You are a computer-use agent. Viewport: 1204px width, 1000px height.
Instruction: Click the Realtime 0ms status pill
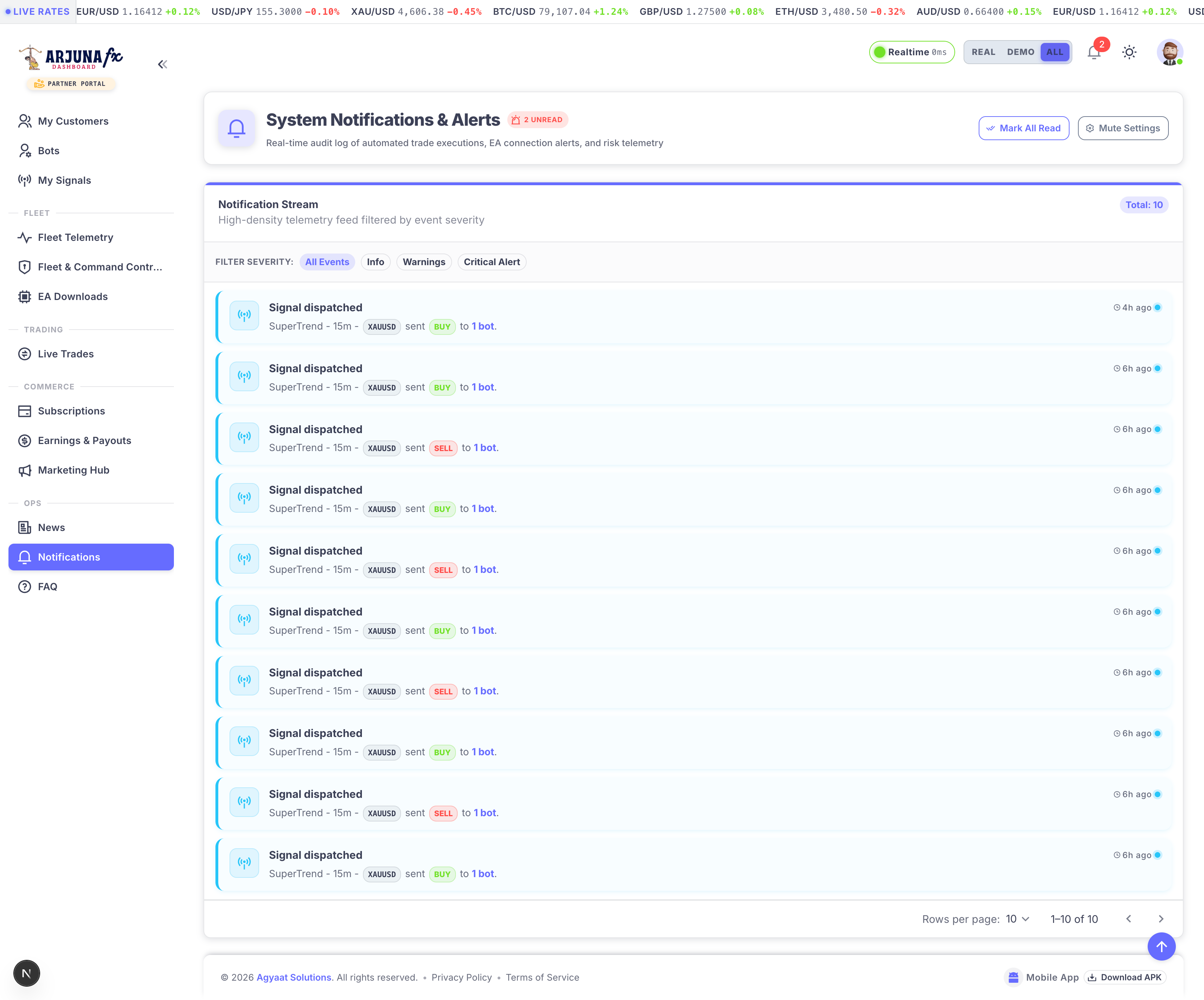911,52
